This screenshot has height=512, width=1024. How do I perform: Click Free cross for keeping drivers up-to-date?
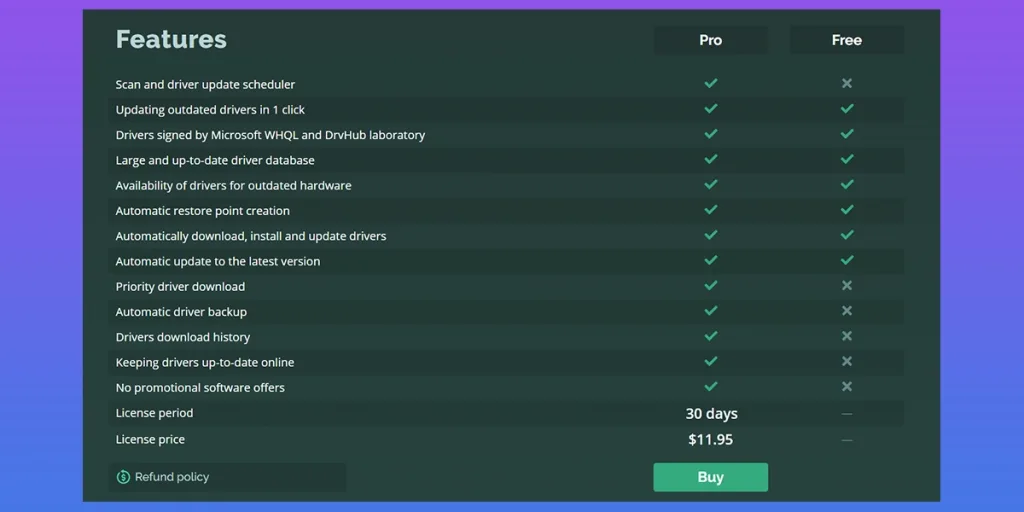(847, 362)
